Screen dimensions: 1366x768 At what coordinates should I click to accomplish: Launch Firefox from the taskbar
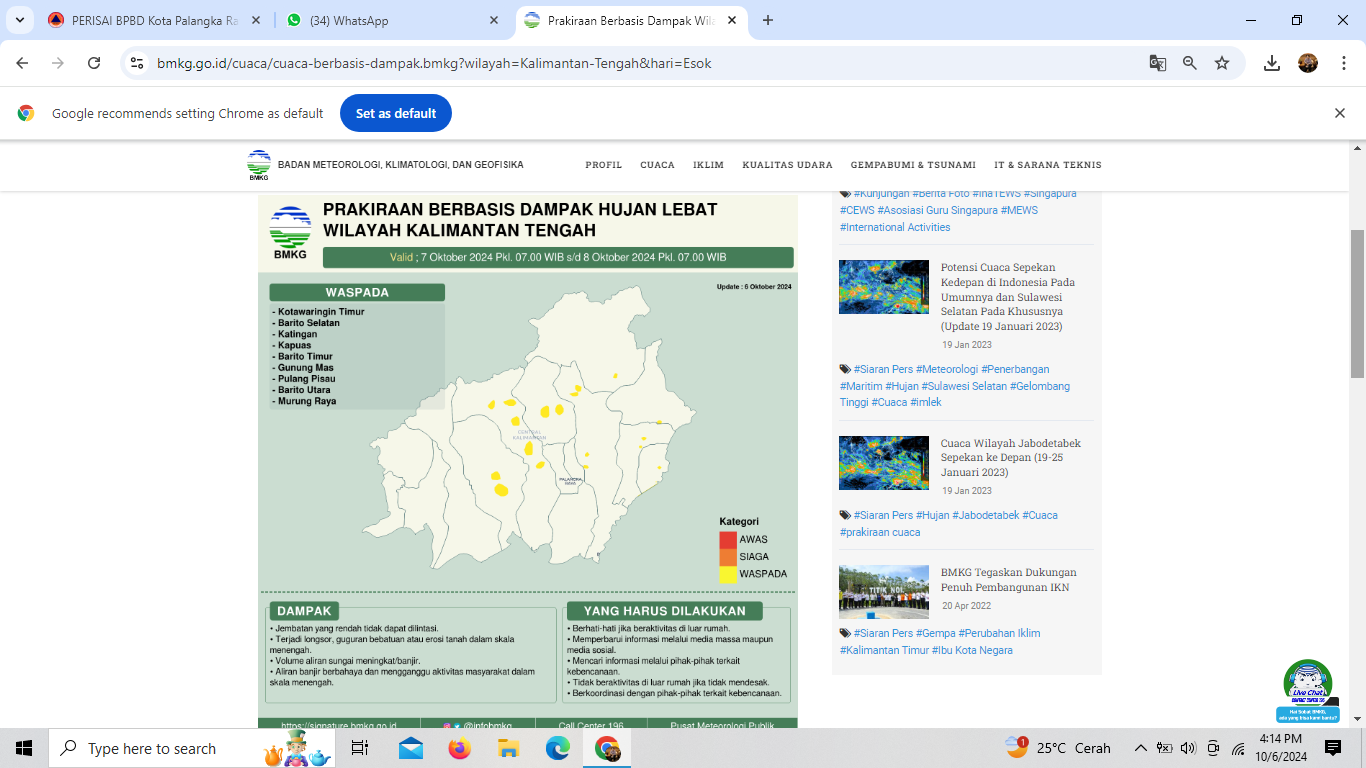459,748
